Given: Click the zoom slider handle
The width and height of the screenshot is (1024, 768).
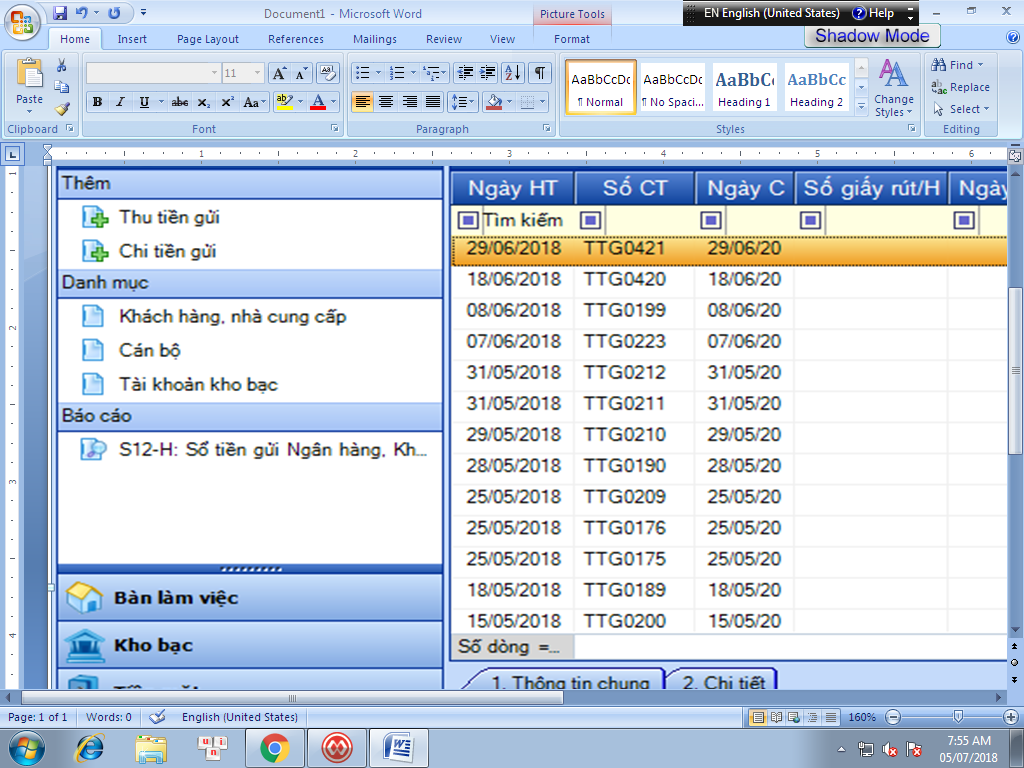Looking at the screenshot, I should click(x=957, y=717).
